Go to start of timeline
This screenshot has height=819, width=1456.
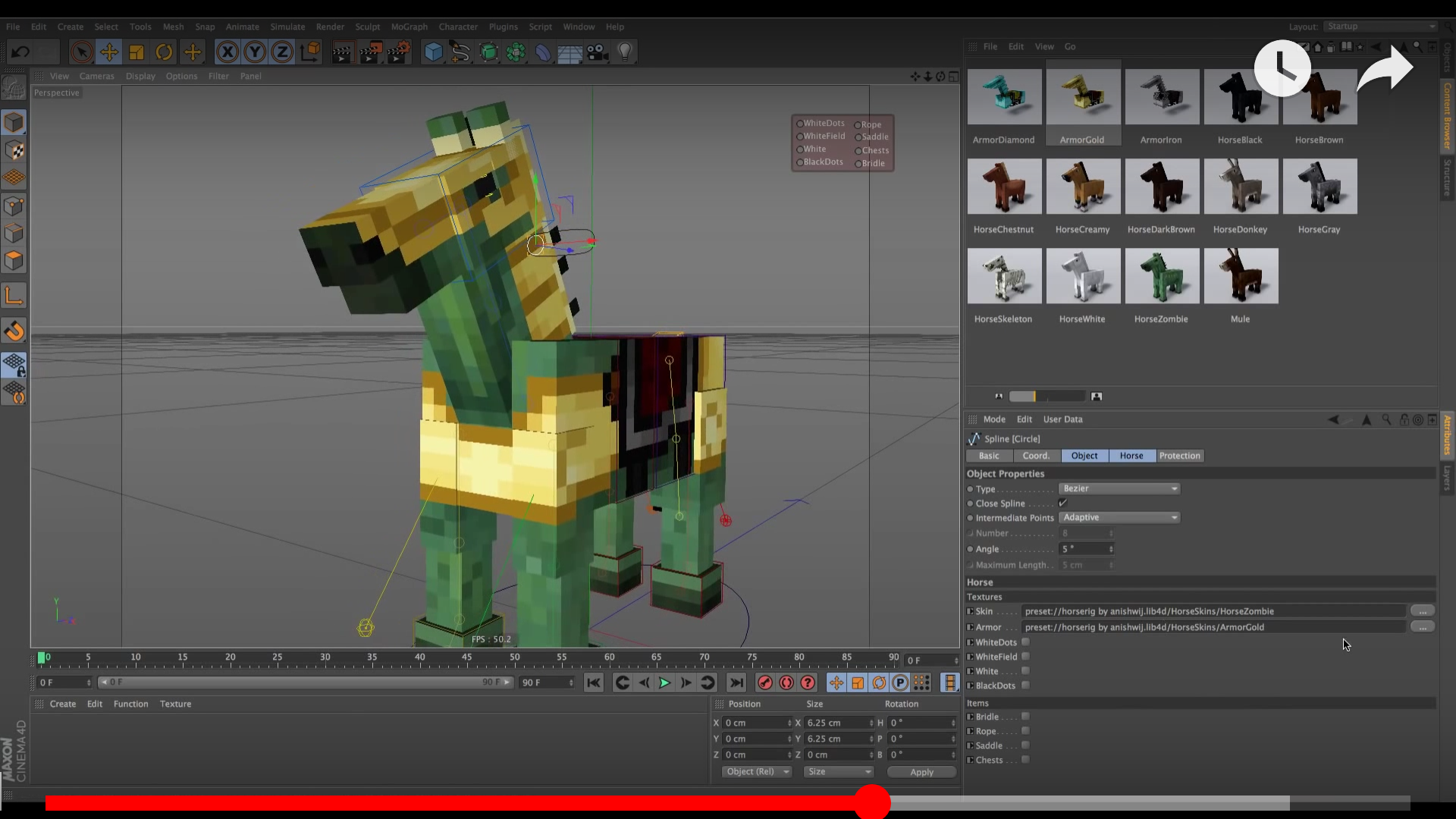[594, 682]
